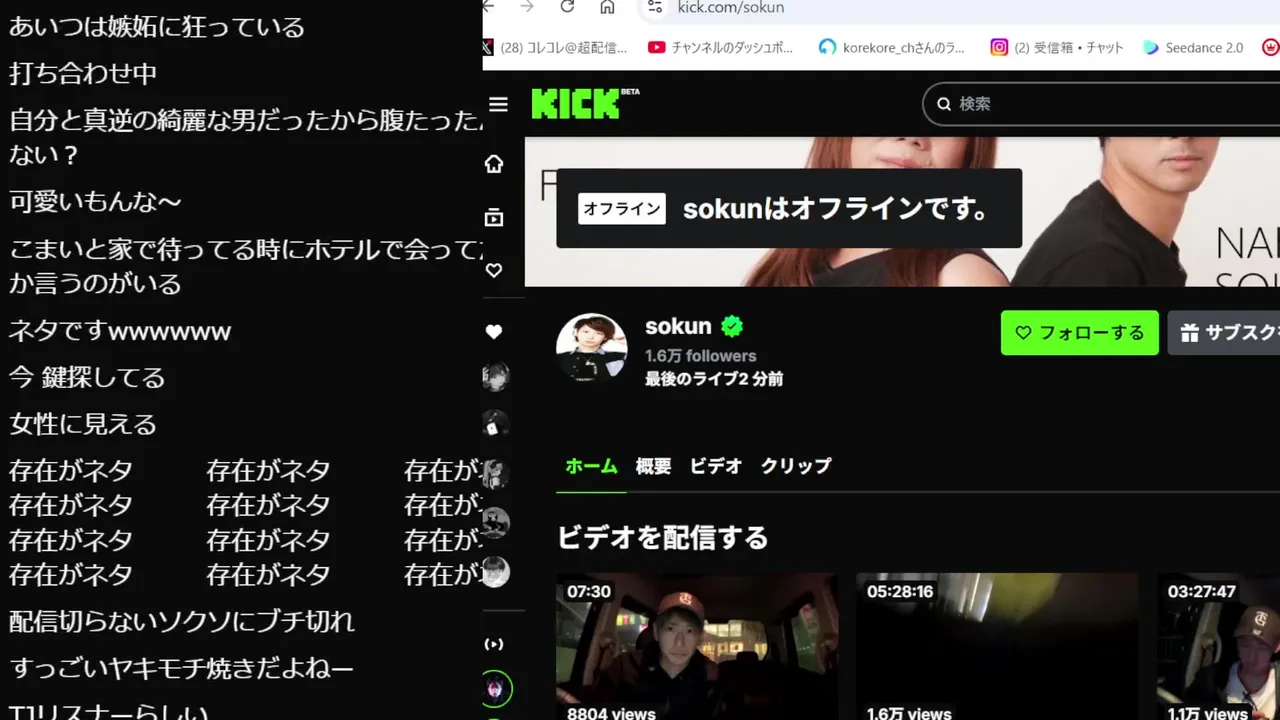Switch to the 概要 tab

pos(653,466)
